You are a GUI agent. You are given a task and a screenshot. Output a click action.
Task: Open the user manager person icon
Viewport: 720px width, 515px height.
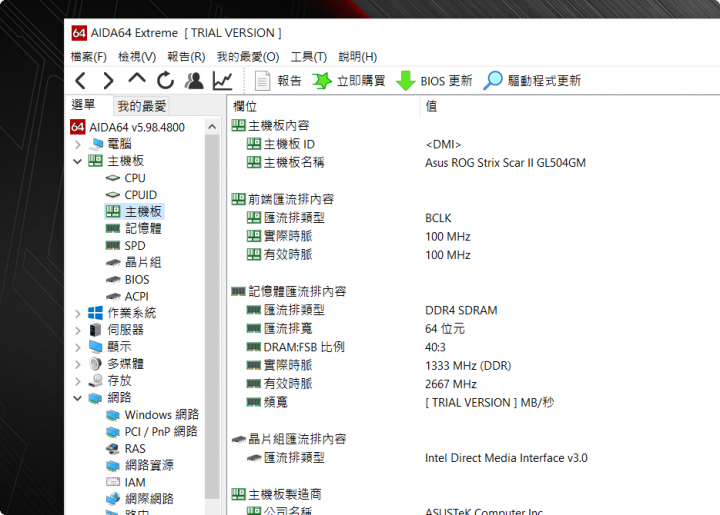[194, 81]
